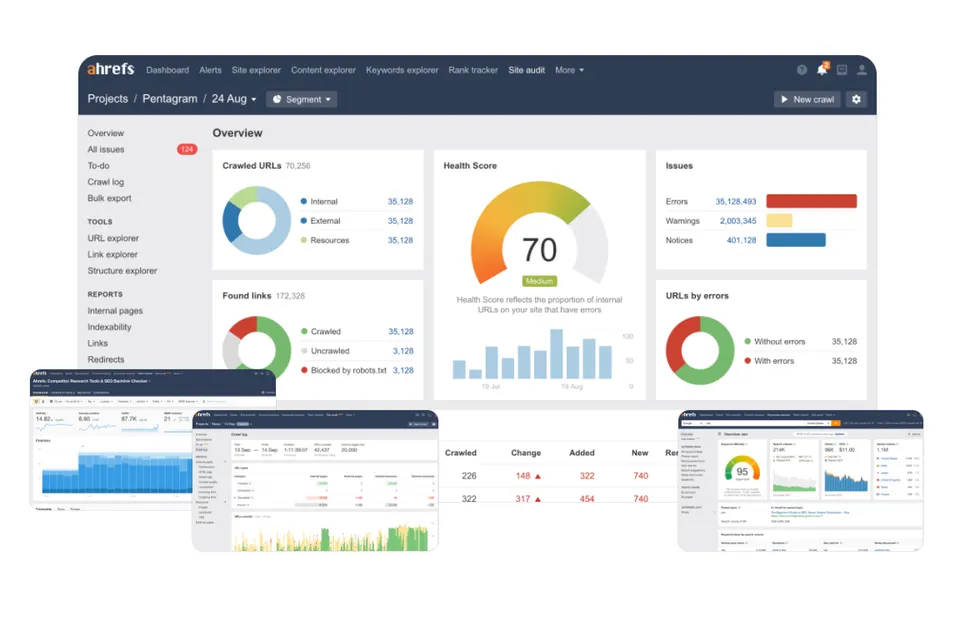Open Rank tracker

[x=473, y=70]
